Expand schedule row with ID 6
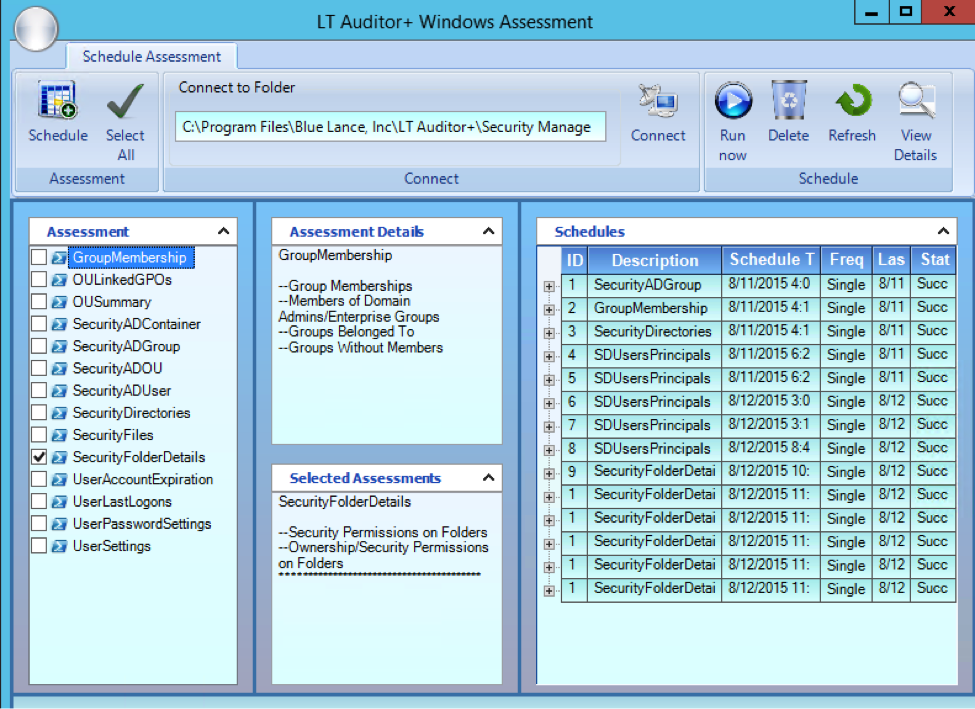The height and width of the screenshot is (709, 975). click(549, 403)
